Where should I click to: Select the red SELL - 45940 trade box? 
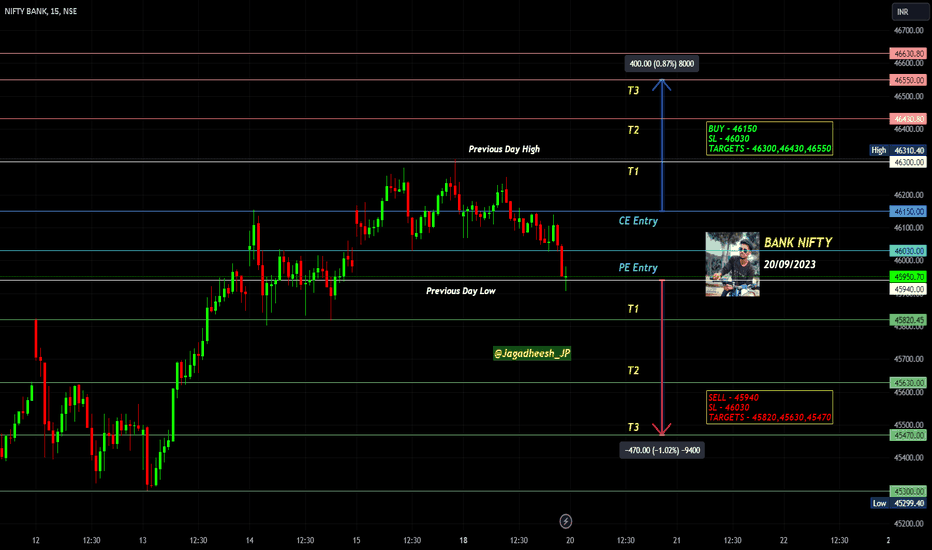(769, 407)
